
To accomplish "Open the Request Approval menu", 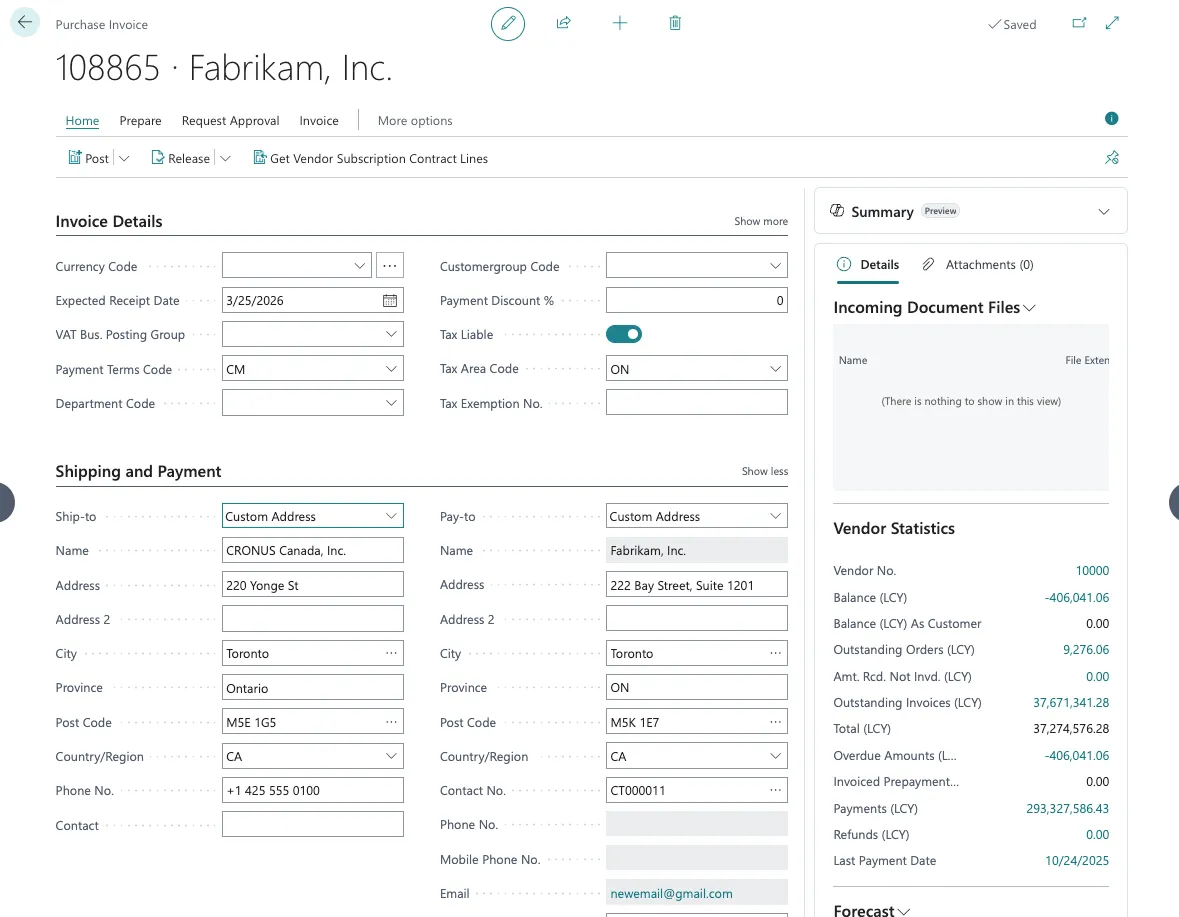I will tap(230, 120).
